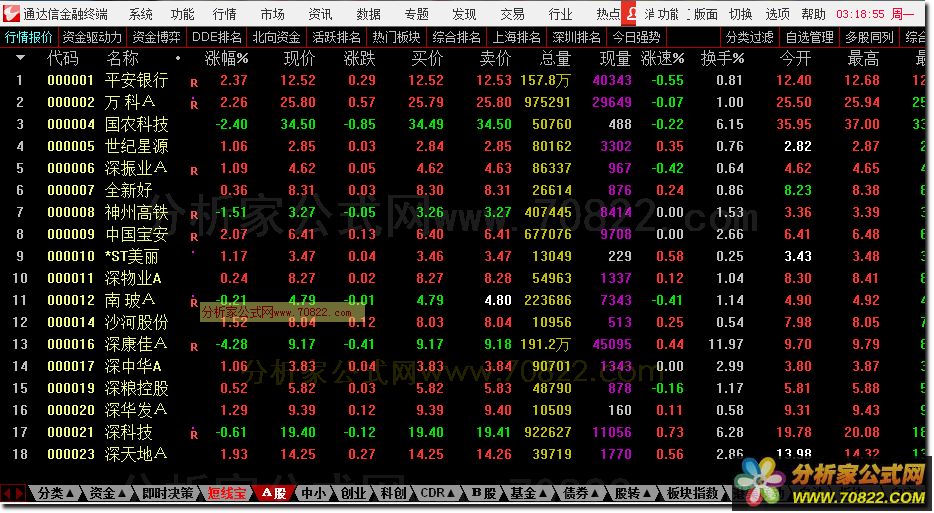Screen dimensions: 934x513
Task: Click the 多股同列 button
Action: [x=869, y=37]
